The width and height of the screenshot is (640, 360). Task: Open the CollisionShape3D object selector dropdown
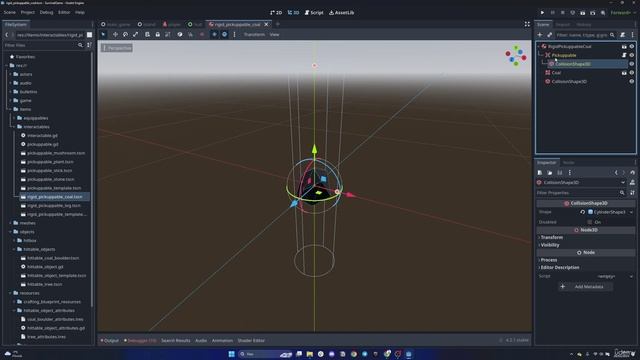pyautogui.click(x=581, y=182)
